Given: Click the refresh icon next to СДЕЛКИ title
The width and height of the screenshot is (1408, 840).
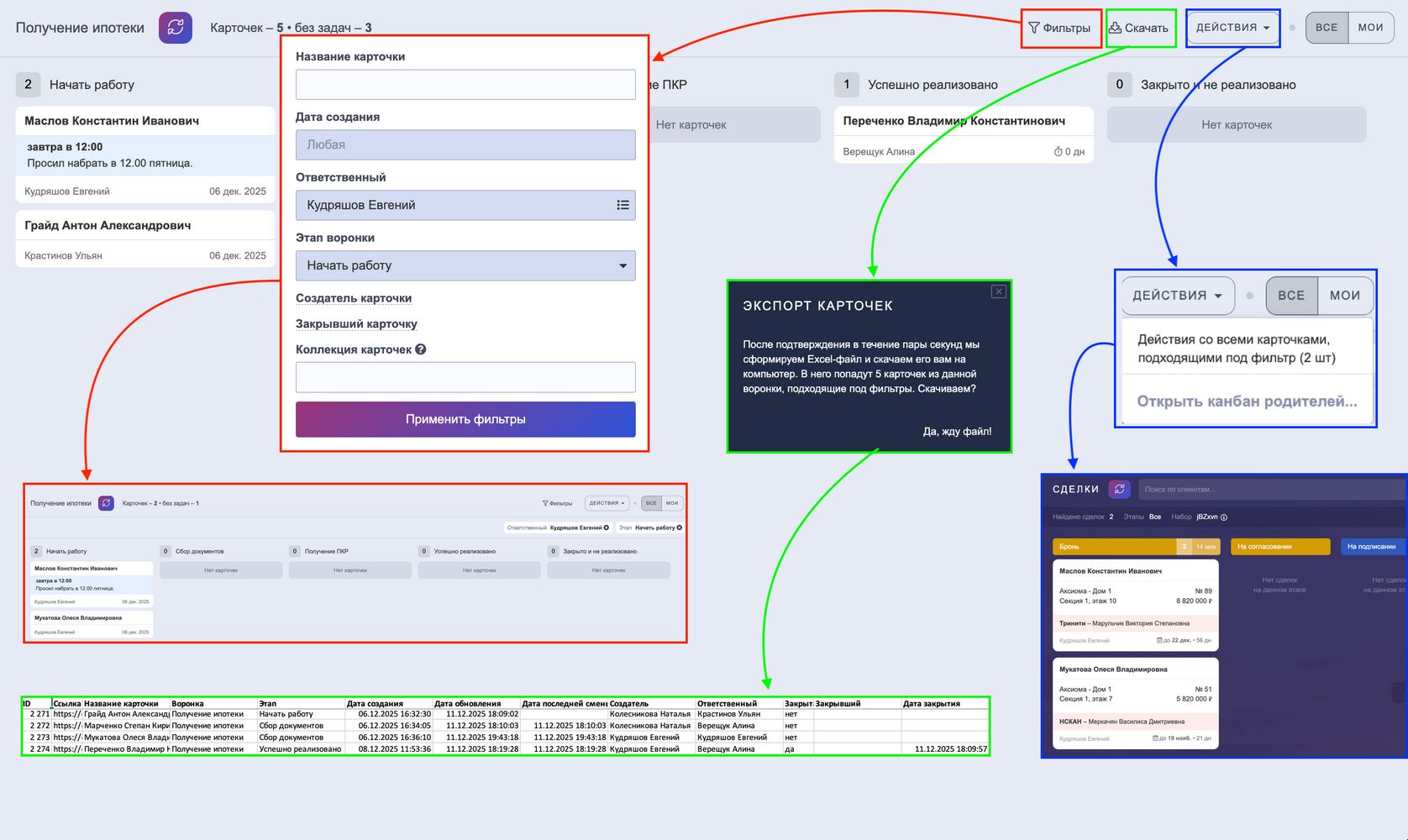Looking at the screenshot, I should [1119, 489].
